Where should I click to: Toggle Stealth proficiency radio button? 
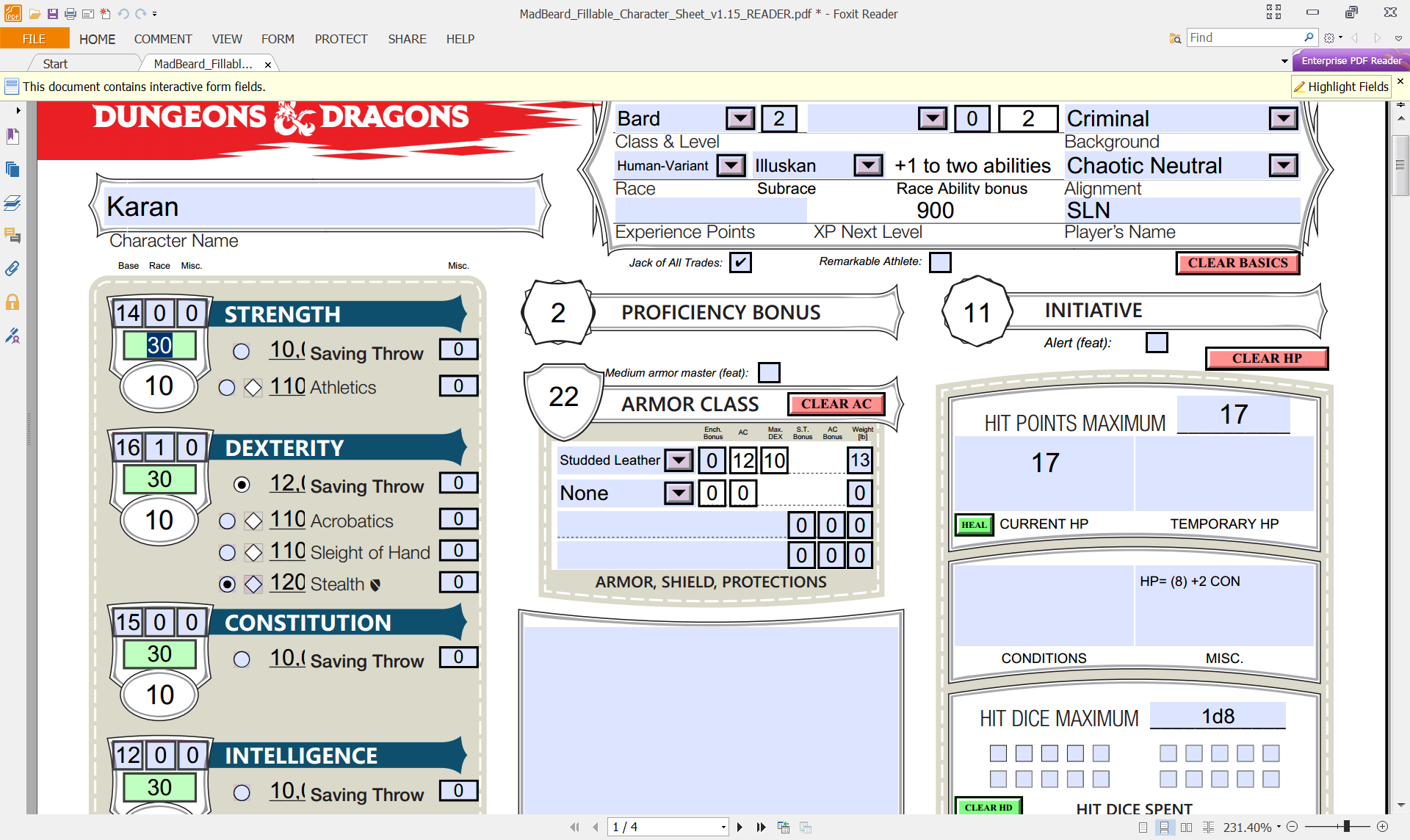pos(227,584)
